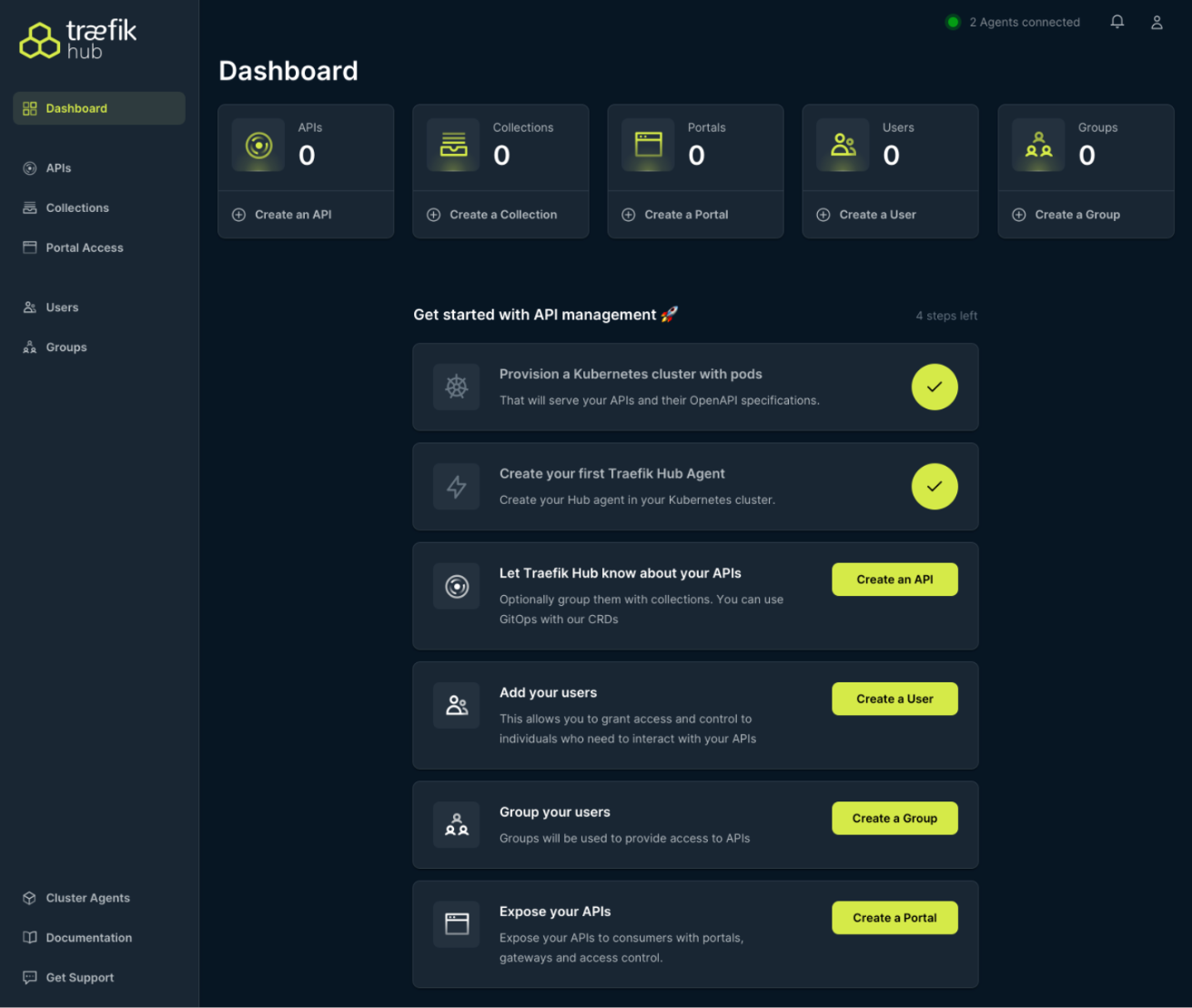Click the Collections card inbox icon
1192x1008 pixels.
453,145
